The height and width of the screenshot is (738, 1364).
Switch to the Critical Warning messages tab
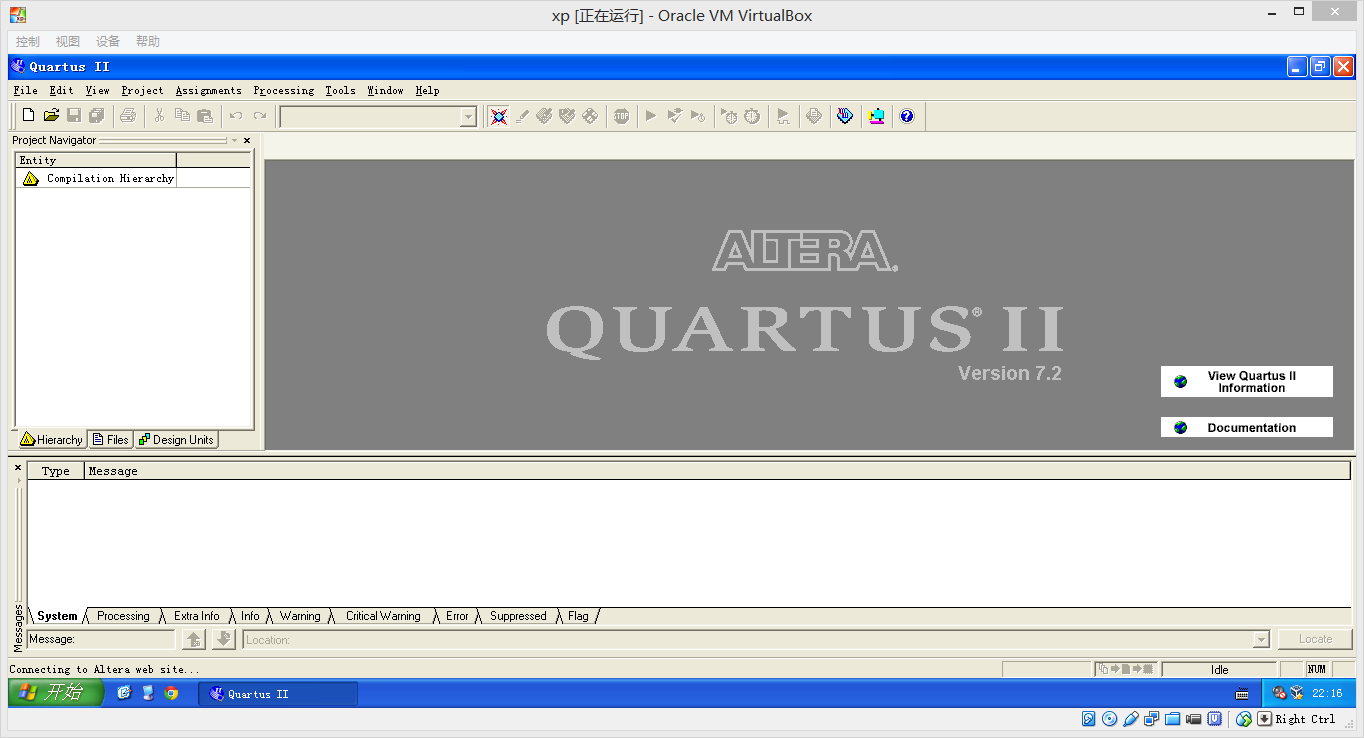(383, 616)
